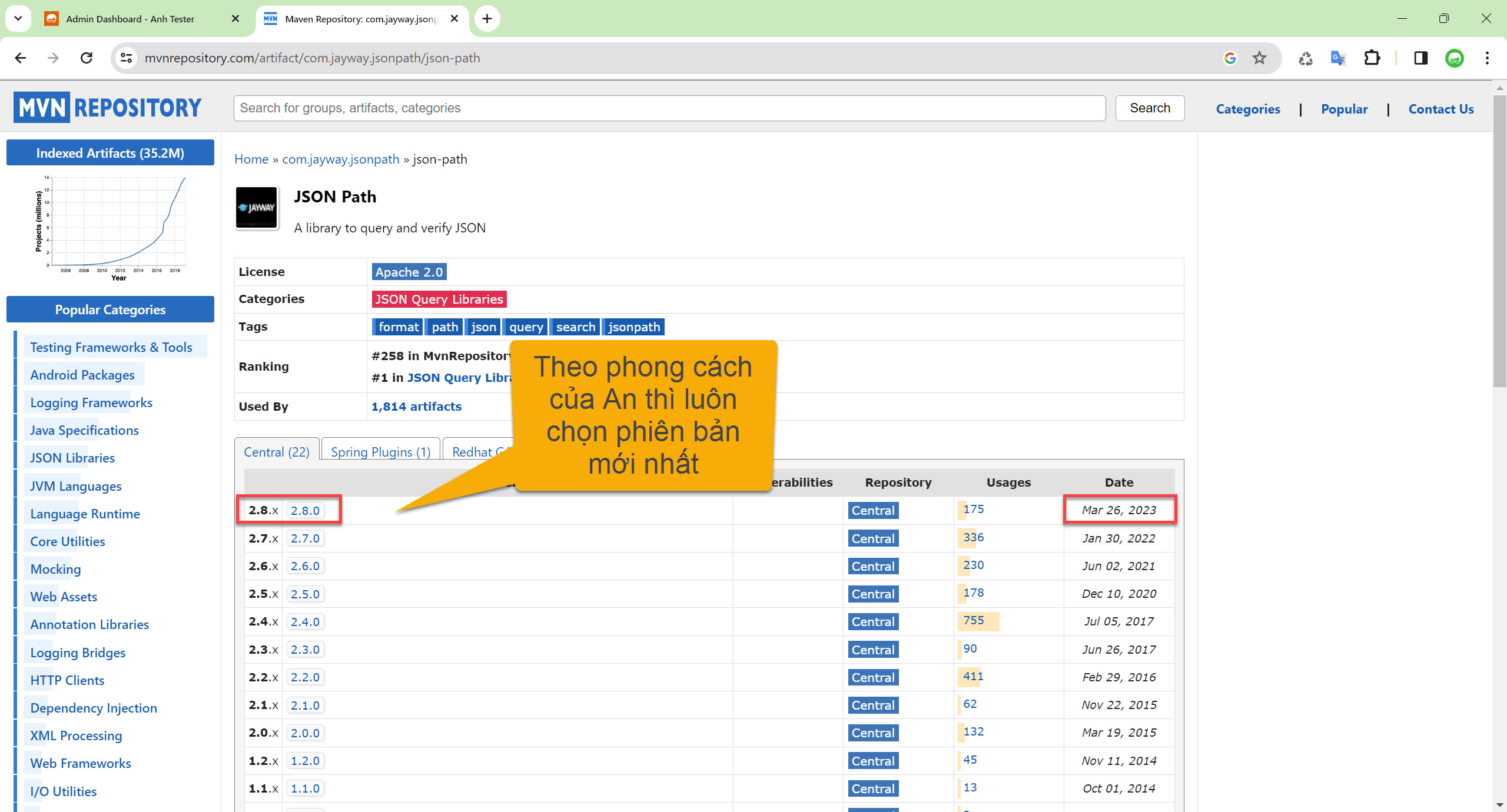Close the Admin Dashboard tab

click(x=235, y=19)
